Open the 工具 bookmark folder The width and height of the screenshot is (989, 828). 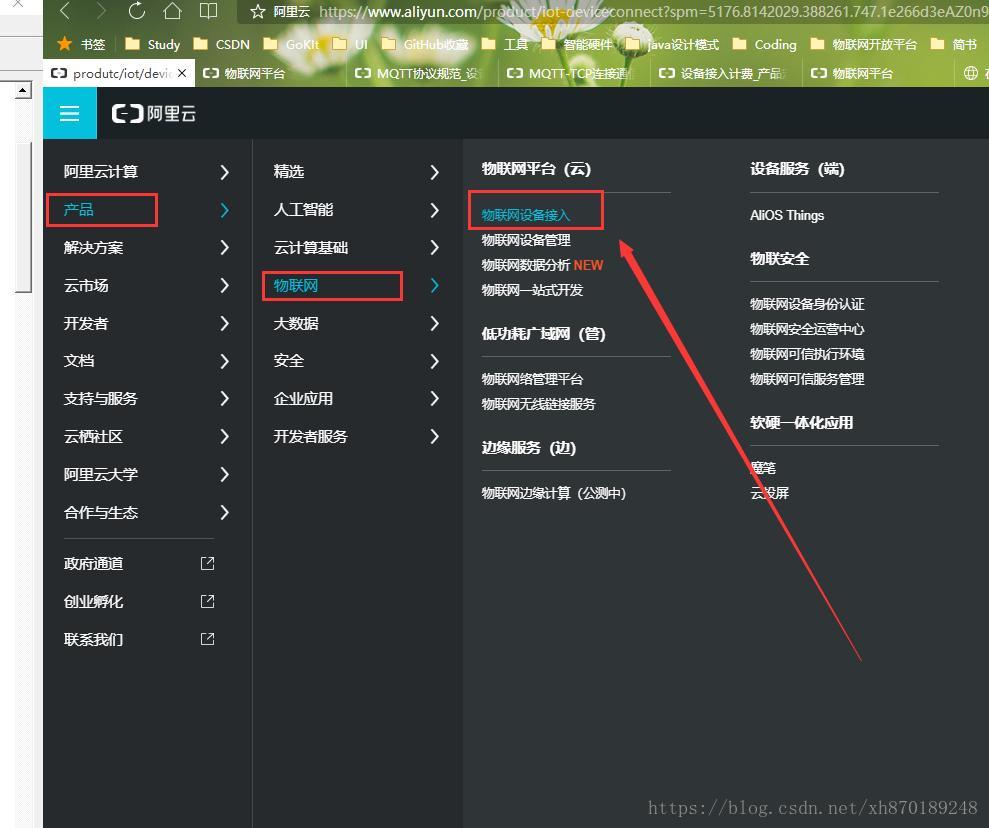(505, 44)
